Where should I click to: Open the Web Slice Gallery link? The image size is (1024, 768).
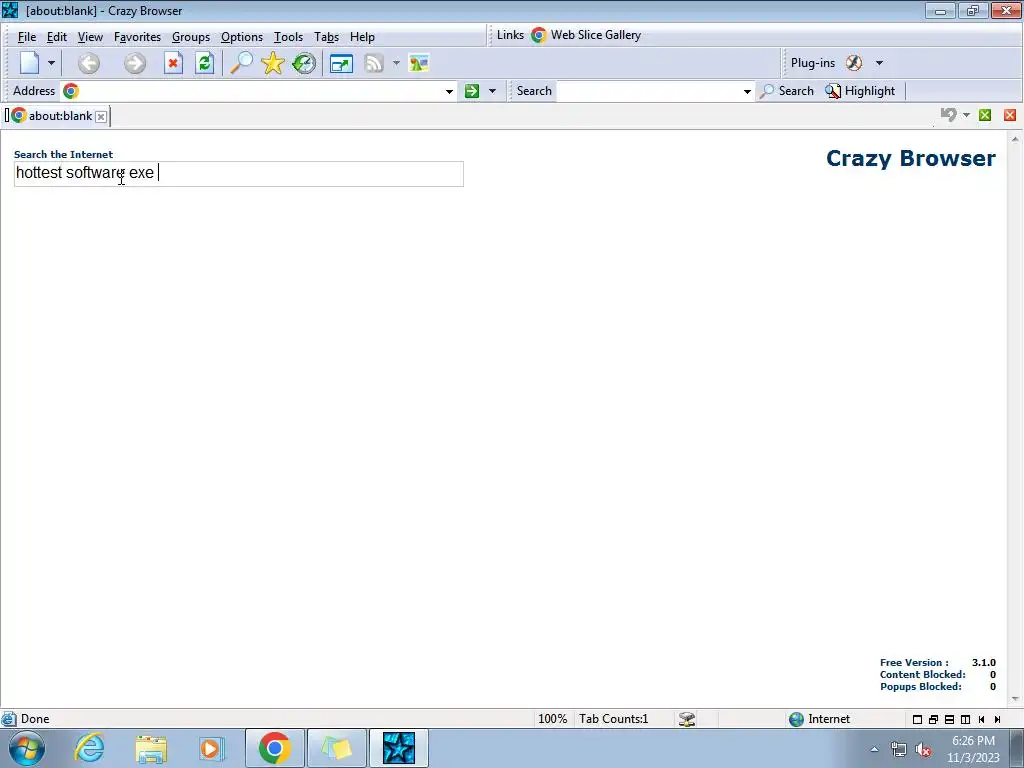(586, 35)
